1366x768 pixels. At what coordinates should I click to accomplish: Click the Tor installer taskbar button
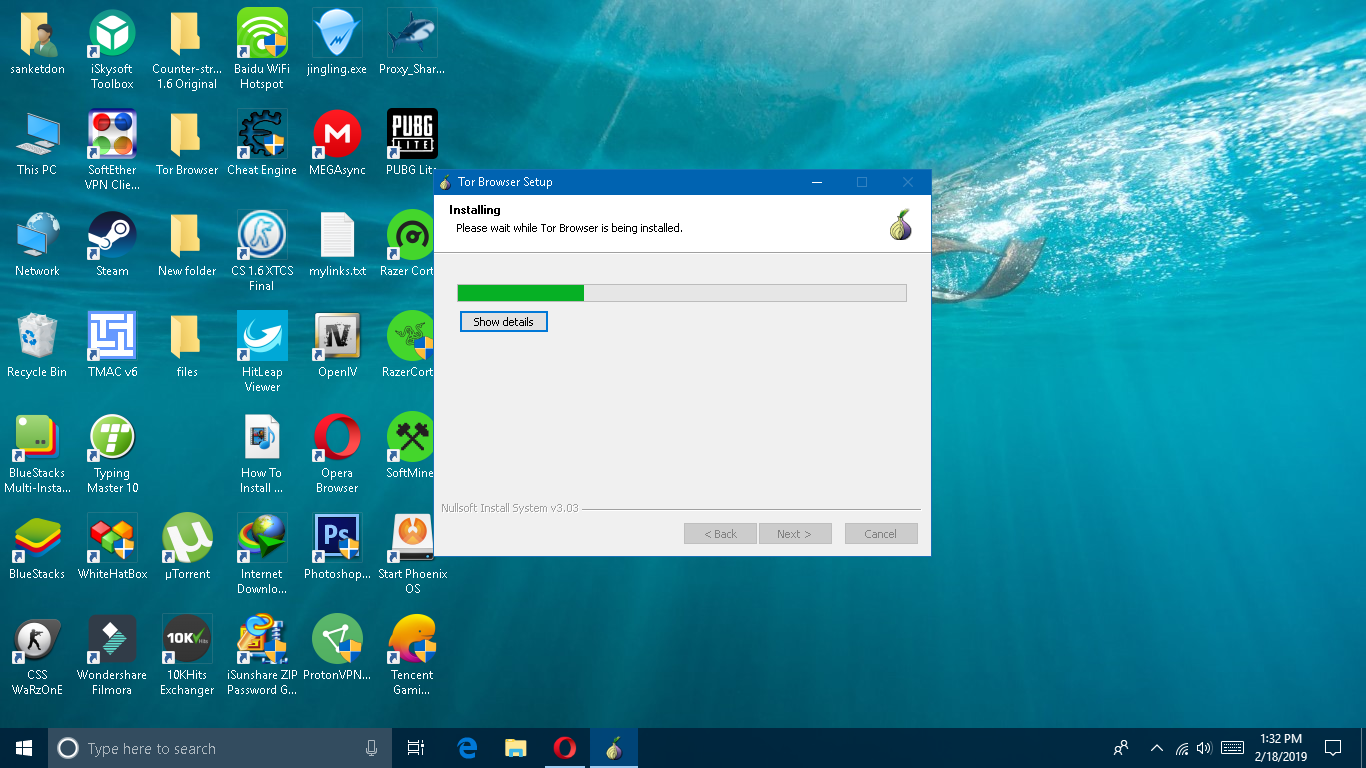(x=614, y=748)
